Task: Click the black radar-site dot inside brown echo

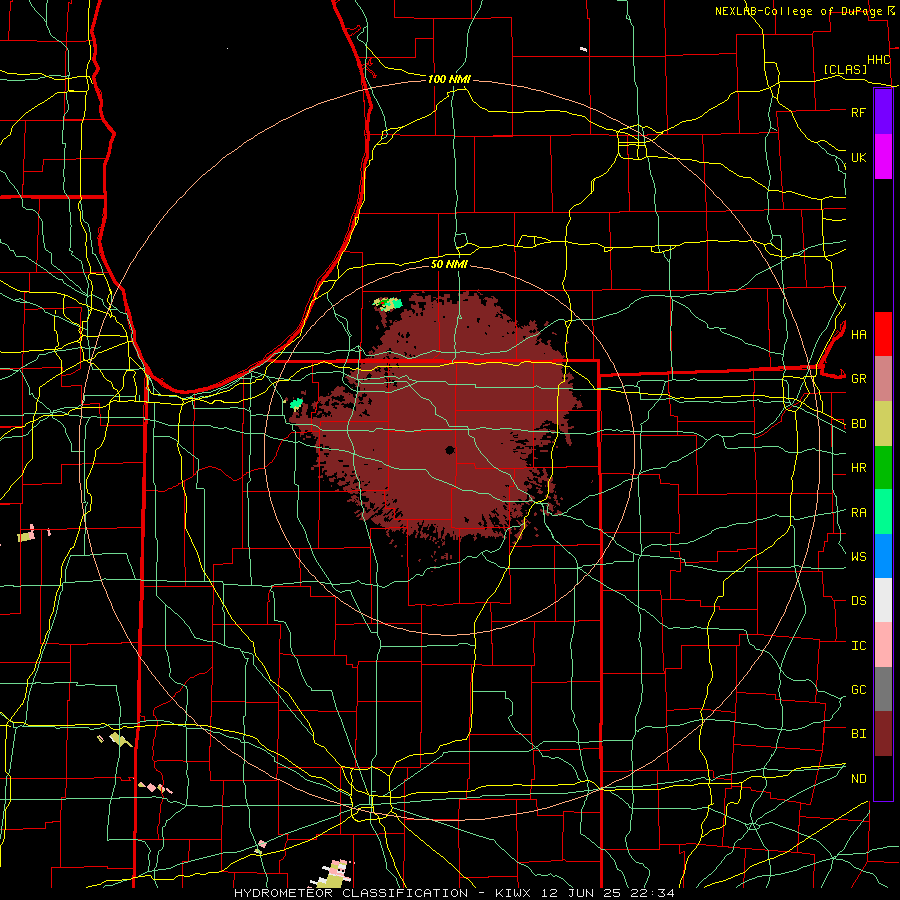Action: pos(450,450)
